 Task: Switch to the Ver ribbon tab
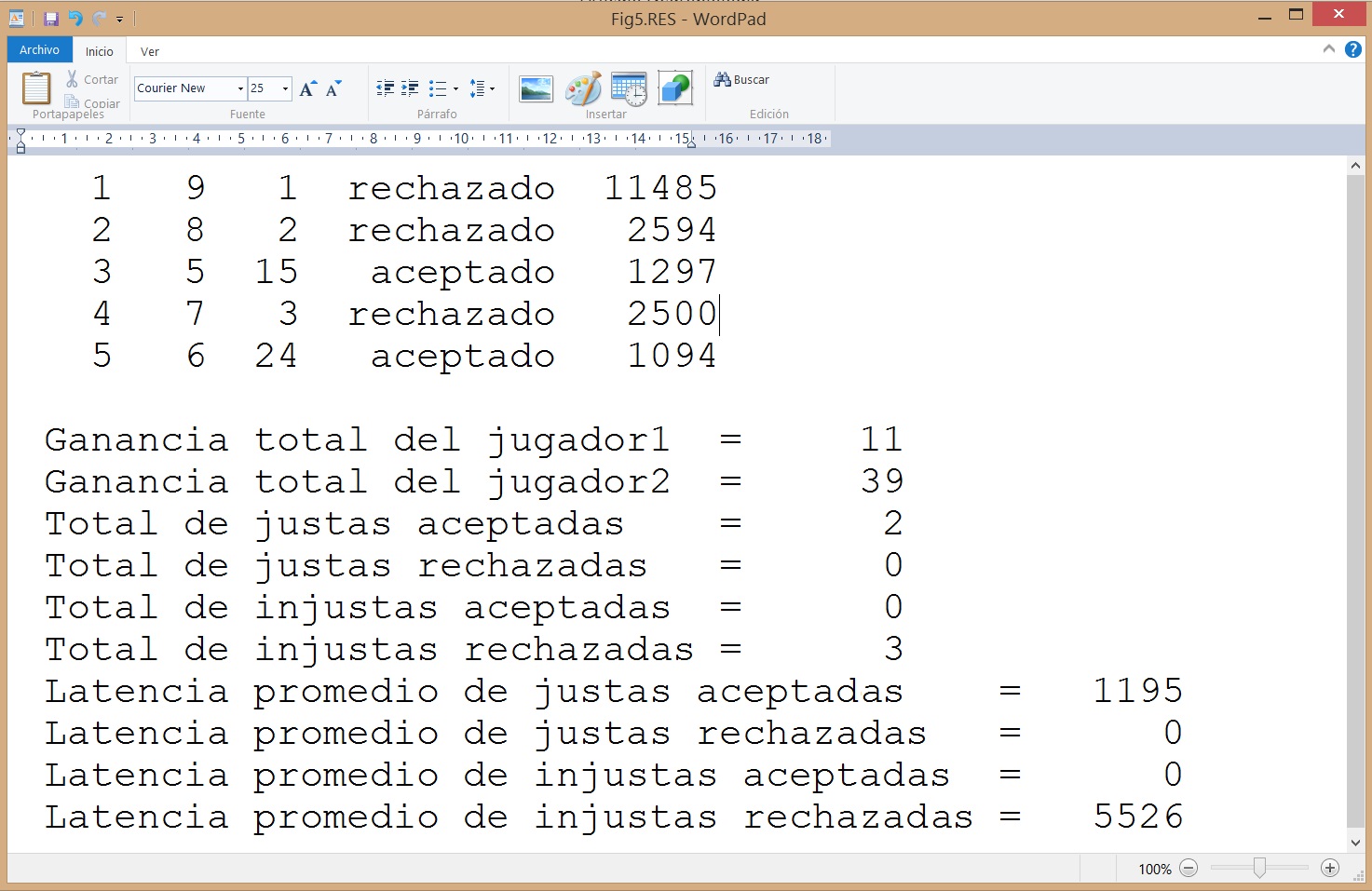[x=149, y=51]
